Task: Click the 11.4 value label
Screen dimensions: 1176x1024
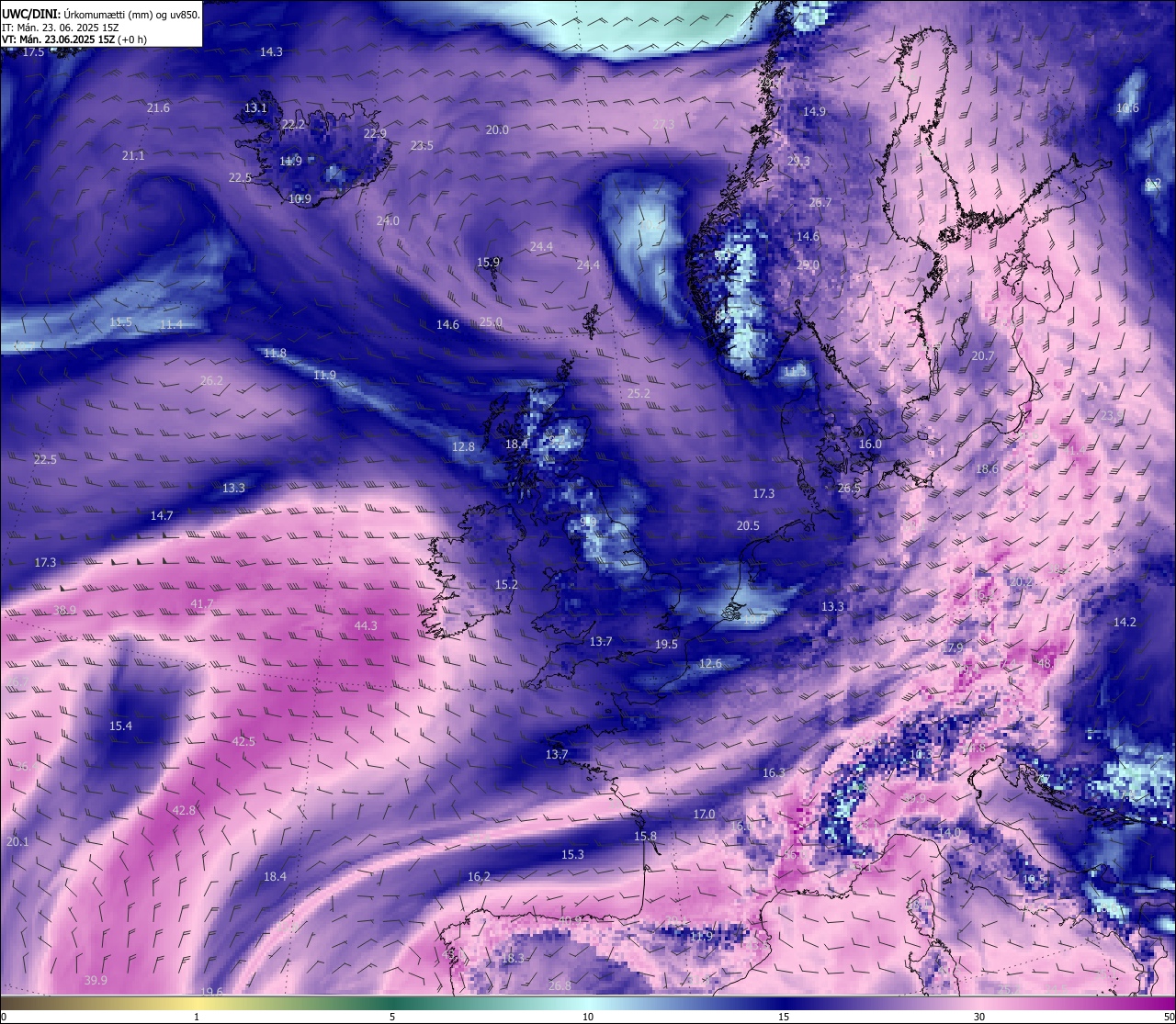Action: coord(171,324)
